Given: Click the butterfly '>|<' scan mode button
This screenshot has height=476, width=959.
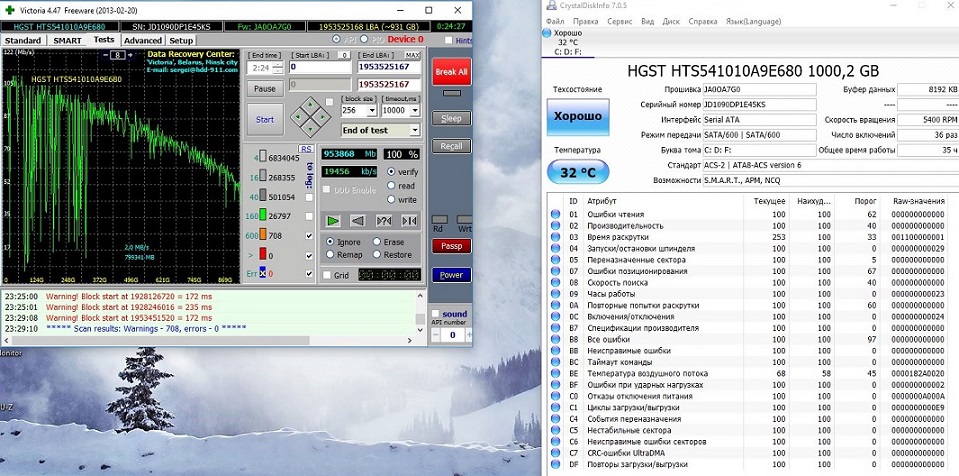Looking at the screenshot, I should pos(409,220).
